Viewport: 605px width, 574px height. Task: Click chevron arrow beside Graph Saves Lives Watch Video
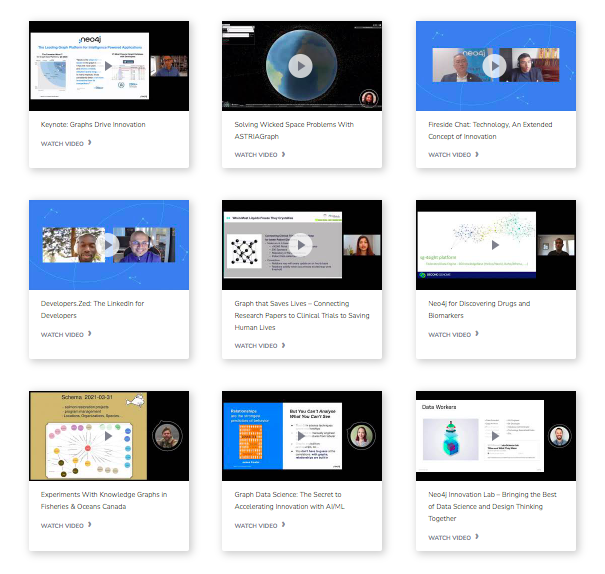tap(284, 345)
